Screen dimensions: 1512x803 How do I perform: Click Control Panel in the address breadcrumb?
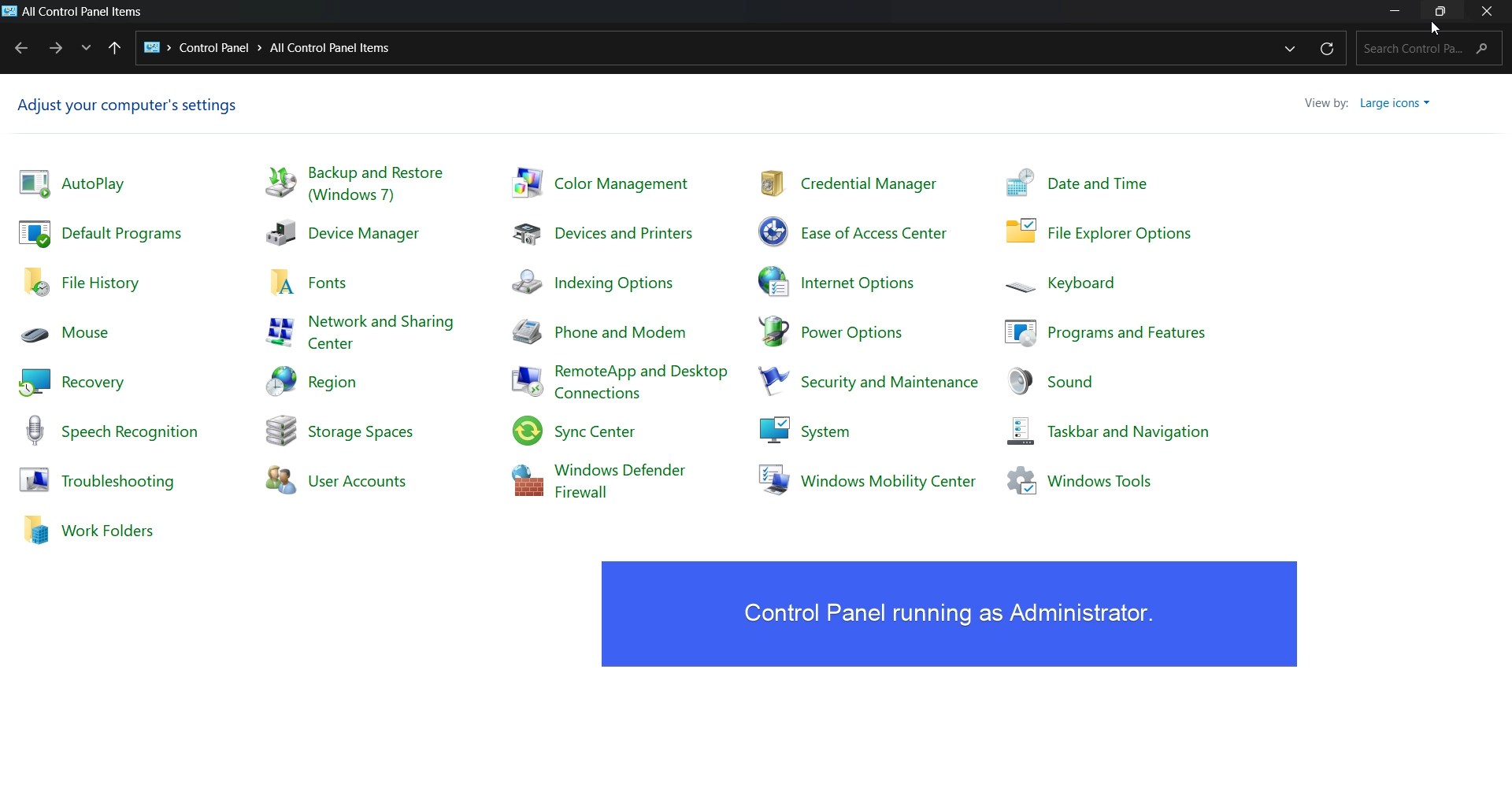tap(214, 49)
